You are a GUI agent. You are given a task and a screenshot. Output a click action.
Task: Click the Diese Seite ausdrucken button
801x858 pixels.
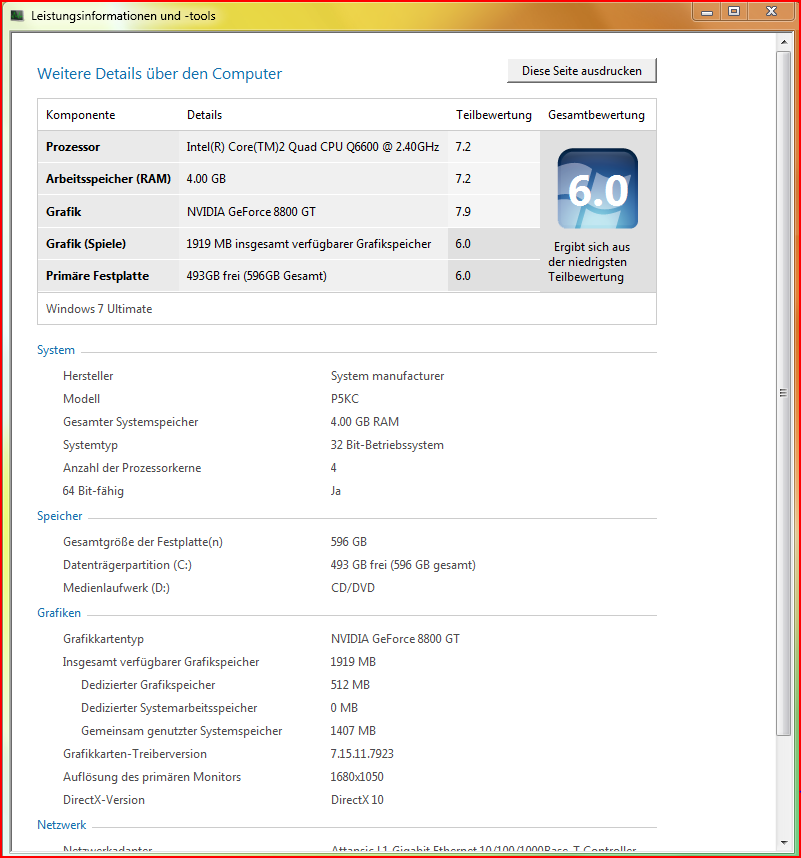tap(582, 71)
